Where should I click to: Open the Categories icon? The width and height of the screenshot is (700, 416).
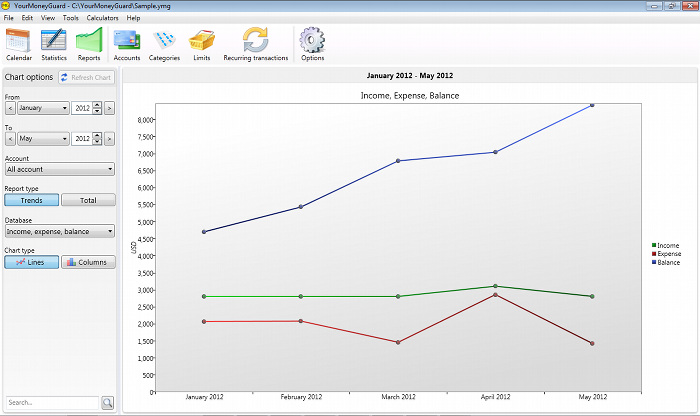(164, 44)
